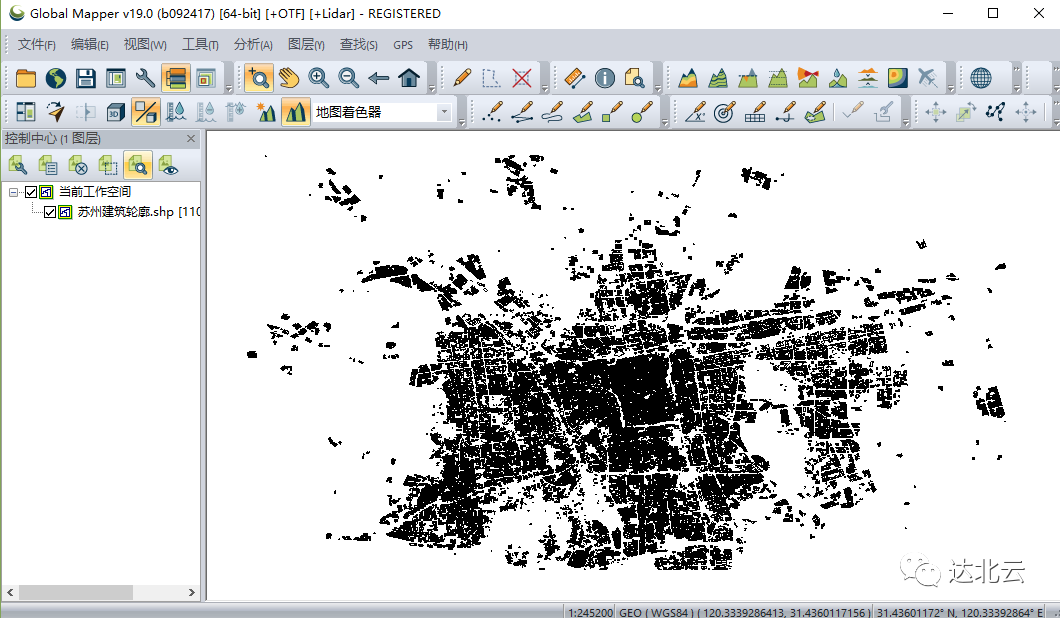
Task: Open the 查找(S) menu
Action: [358, 45]
